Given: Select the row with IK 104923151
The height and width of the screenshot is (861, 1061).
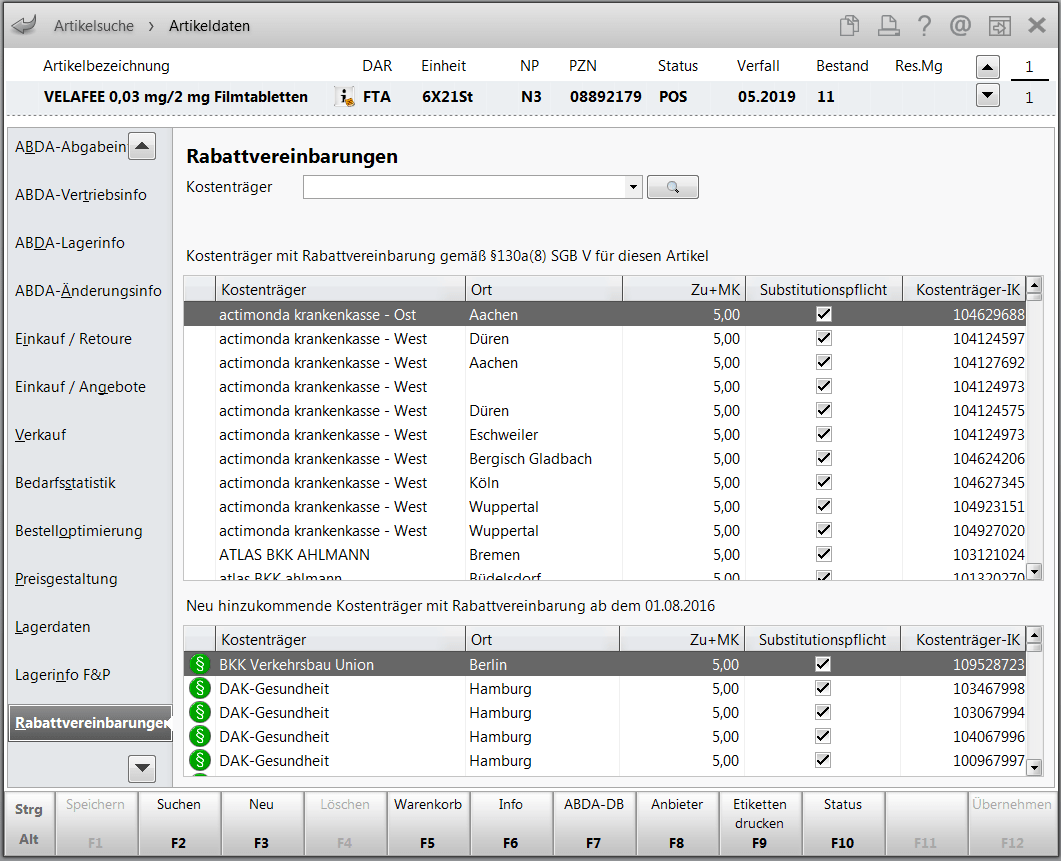Looking at the screenshot, I should (605, 506).
